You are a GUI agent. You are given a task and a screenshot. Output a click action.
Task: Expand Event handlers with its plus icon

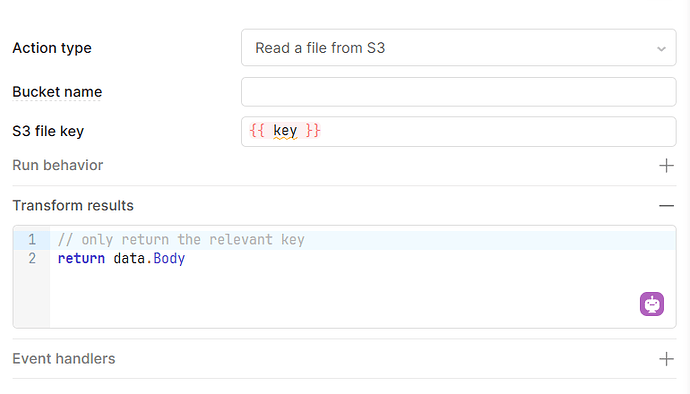(x=666, y=359)
